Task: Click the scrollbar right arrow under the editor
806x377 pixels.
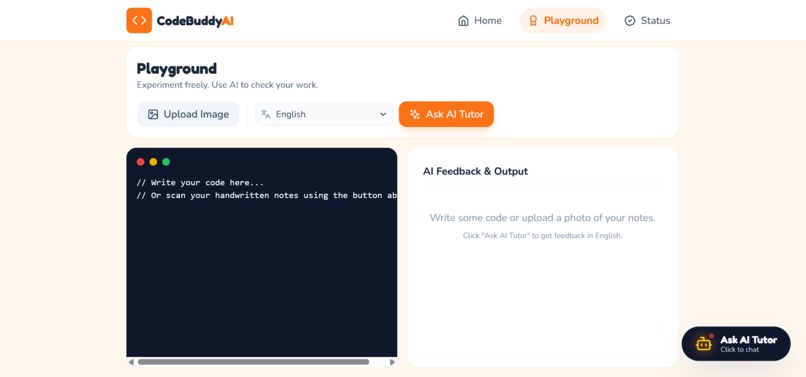Action: coord(392,362)
